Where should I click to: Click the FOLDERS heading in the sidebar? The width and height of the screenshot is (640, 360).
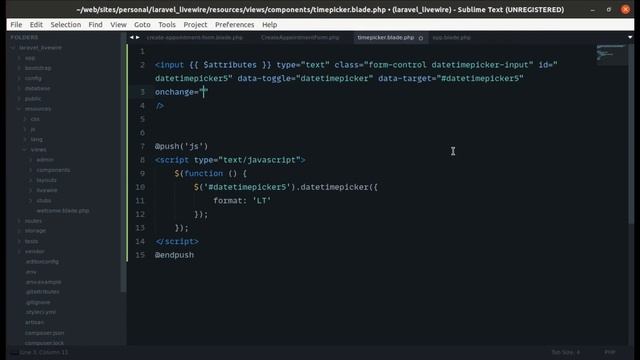tap(24, 38)
